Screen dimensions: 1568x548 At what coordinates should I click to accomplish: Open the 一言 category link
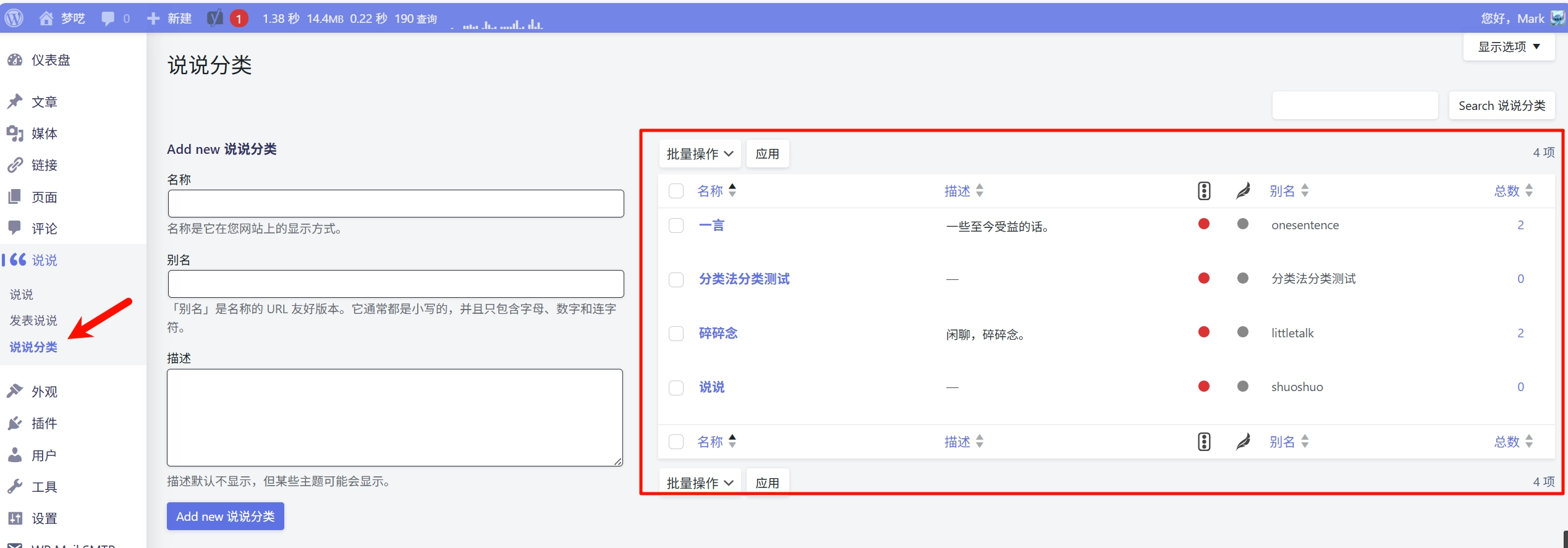[711, 226]
